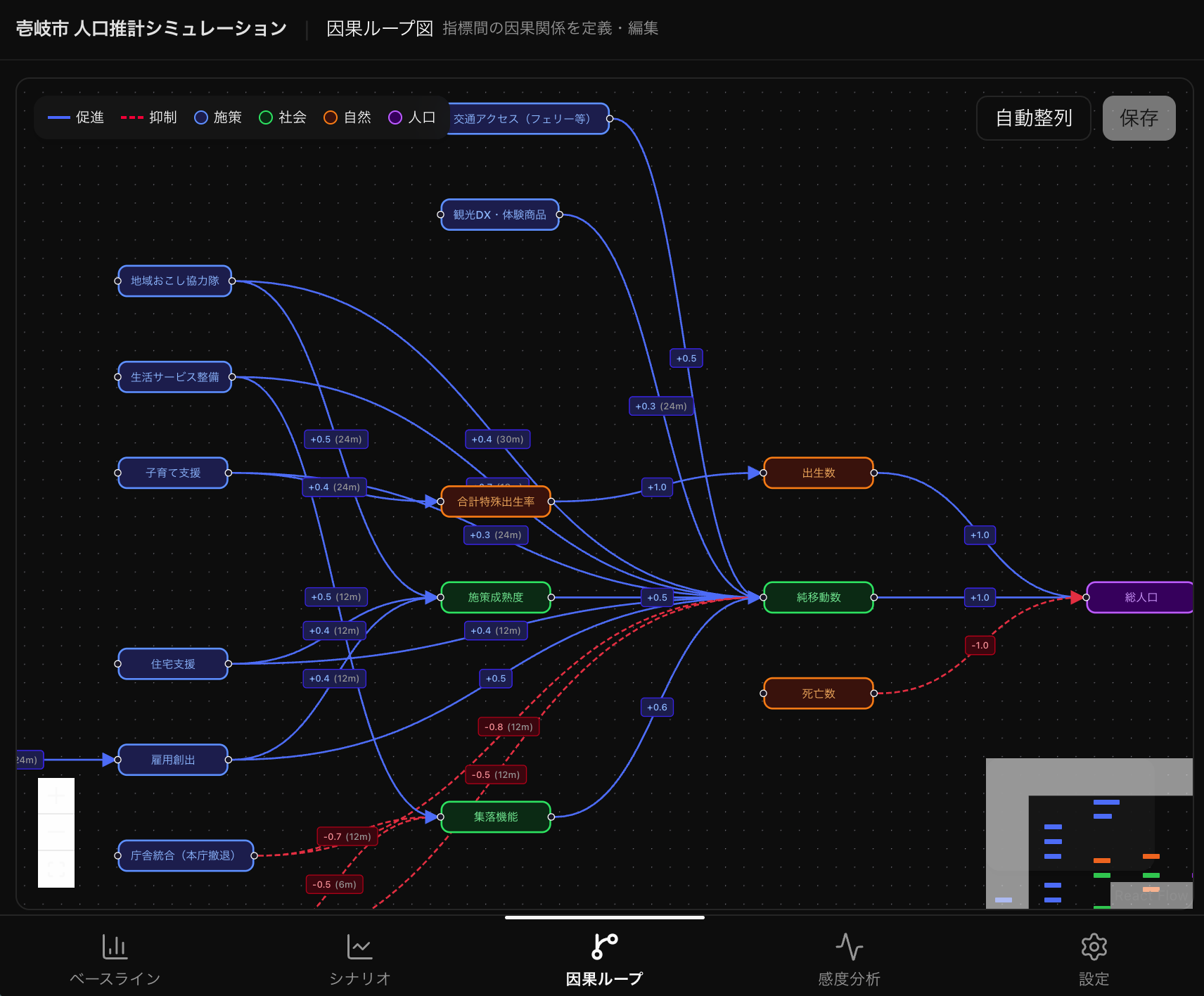Click the -0.8 (12m) edge label
This screenshot has width=1204, height=996.
tap(508, 727)
